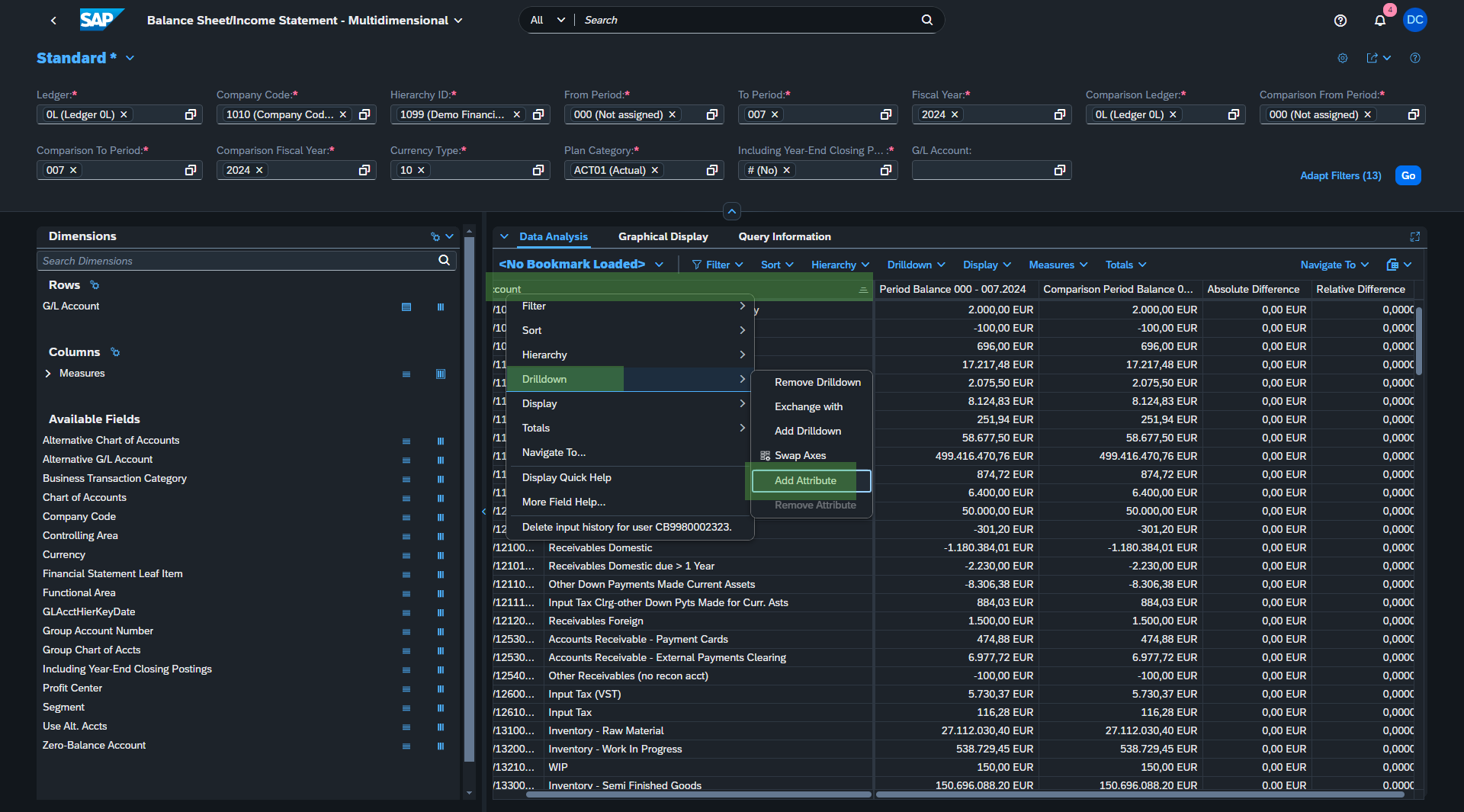Open the Totals toolbar dropdown
This screenshot has width=1464, height=812.
[1126, 265]
